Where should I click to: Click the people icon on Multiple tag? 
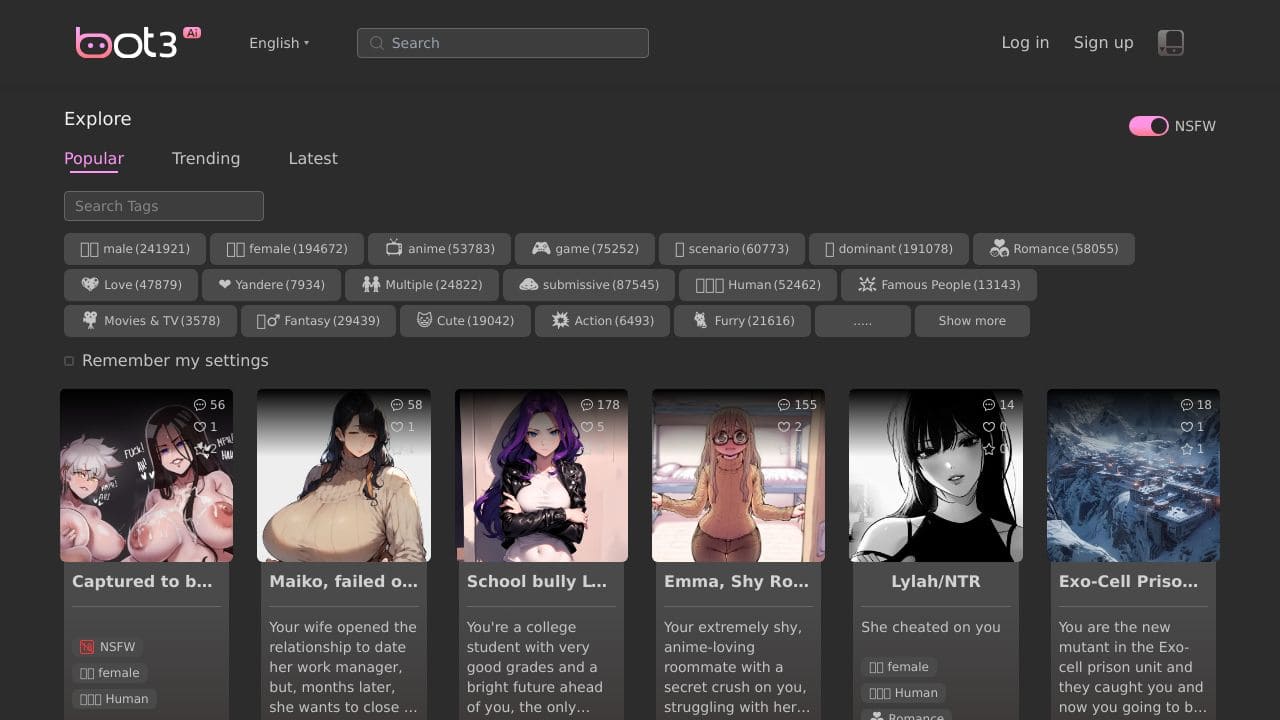[x=371, y=284]
